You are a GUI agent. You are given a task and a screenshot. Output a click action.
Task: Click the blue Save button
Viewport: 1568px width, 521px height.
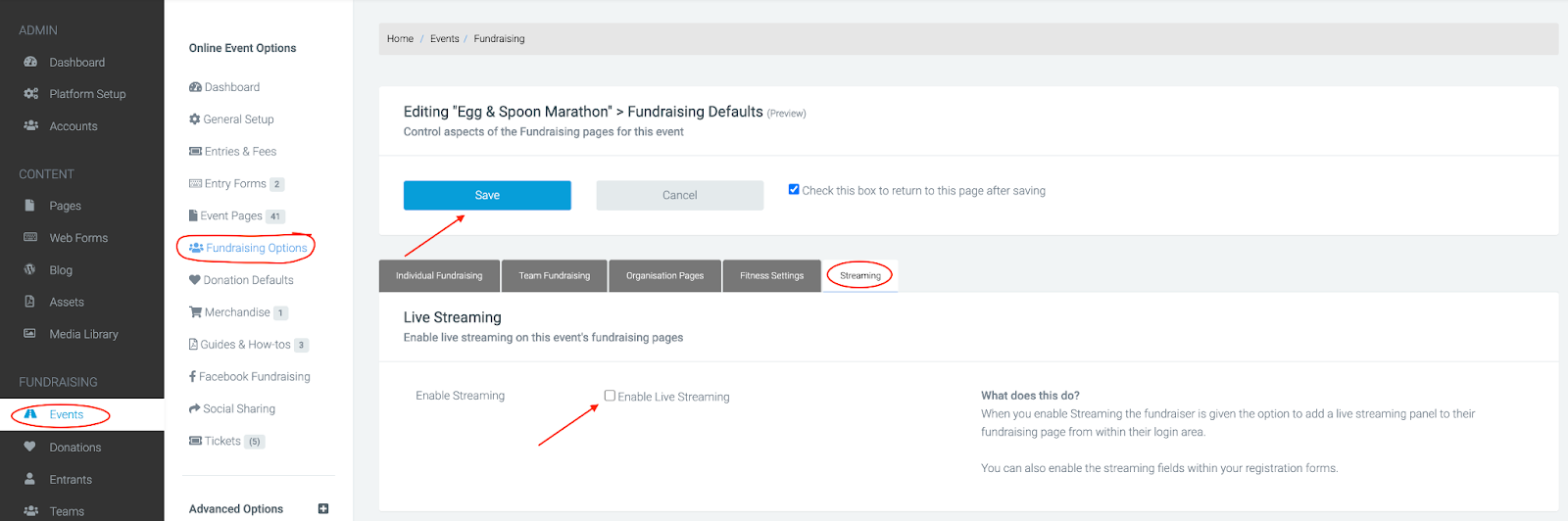(x=487, y=195)
